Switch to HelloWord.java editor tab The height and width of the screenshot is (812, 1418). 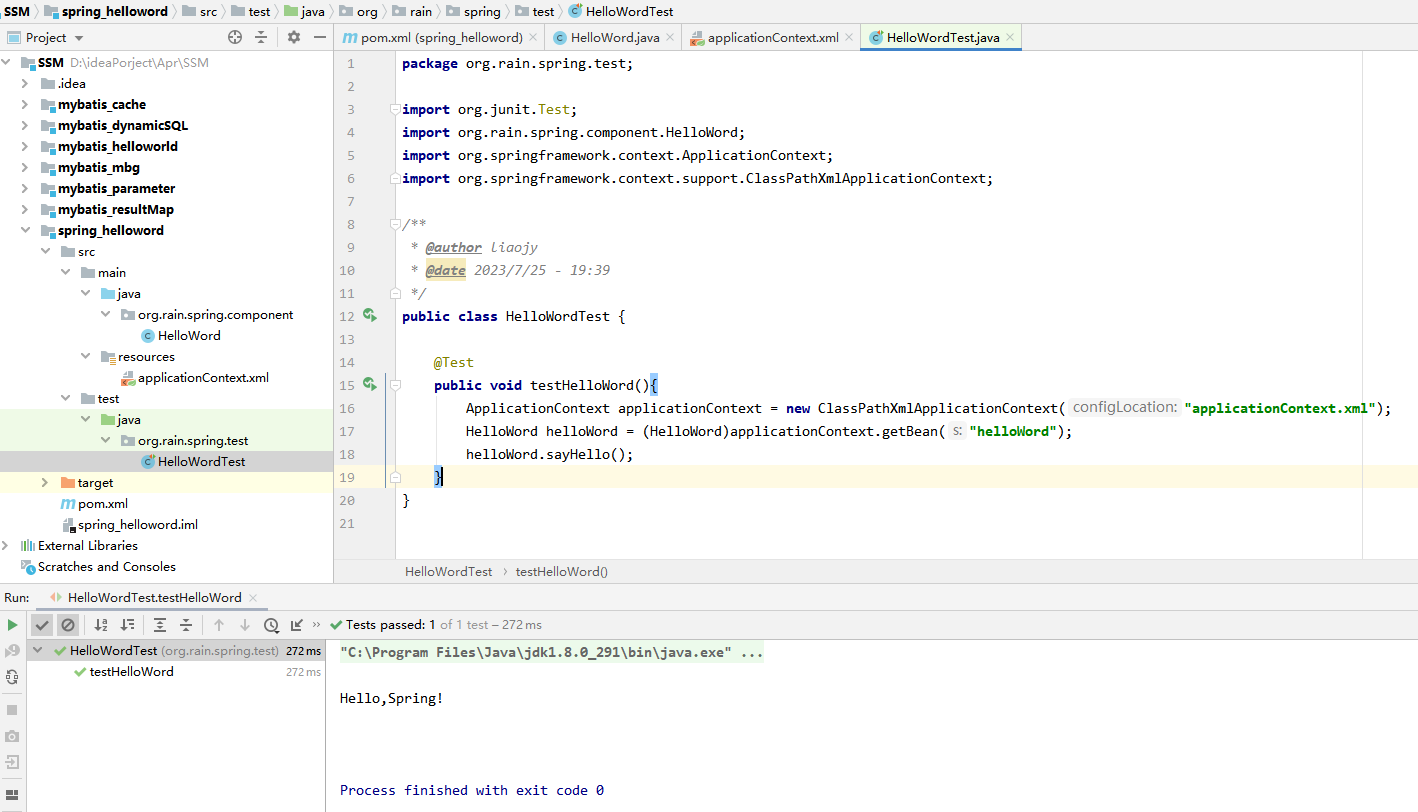[614, 37]
